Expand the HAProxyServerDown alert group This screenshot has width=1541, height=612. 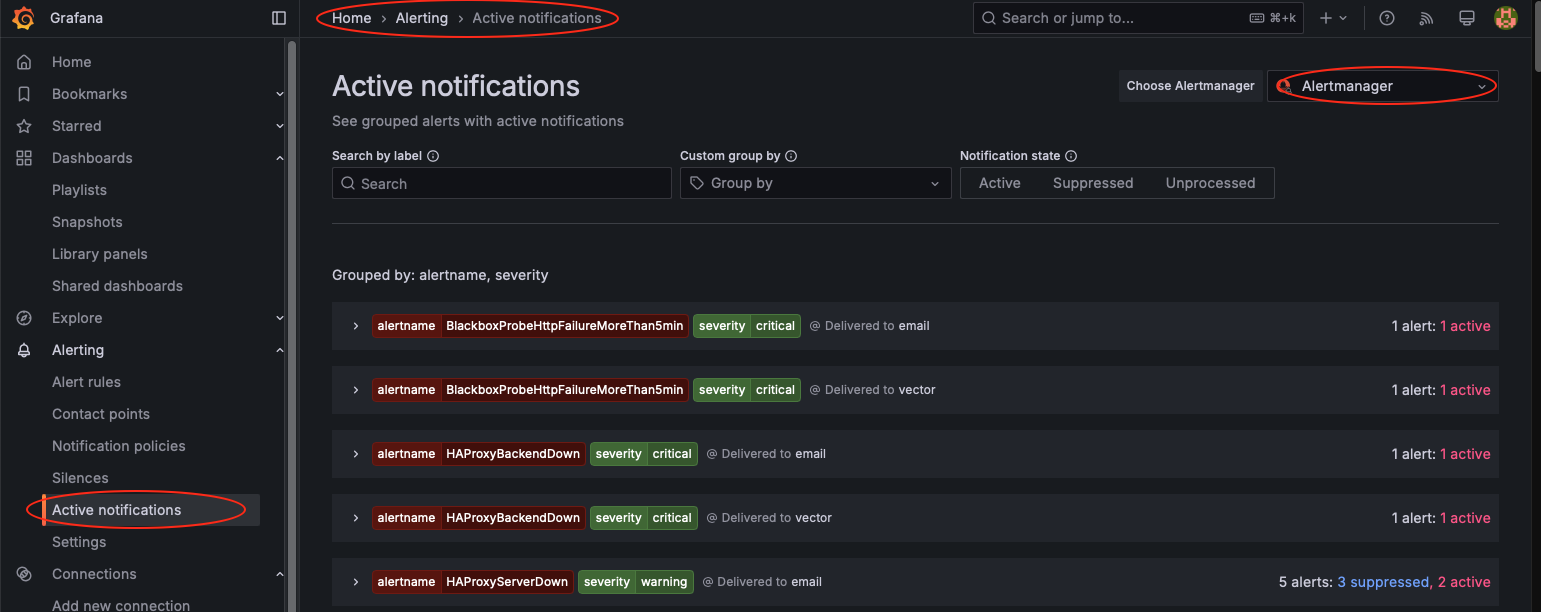tap(355, 582)
